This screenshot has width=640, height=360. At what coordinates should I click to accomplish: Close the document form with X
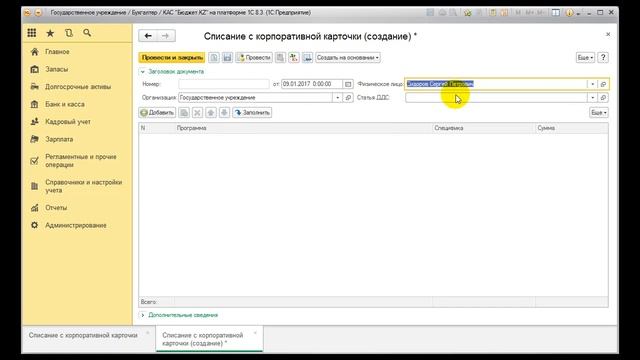point(608,34)
